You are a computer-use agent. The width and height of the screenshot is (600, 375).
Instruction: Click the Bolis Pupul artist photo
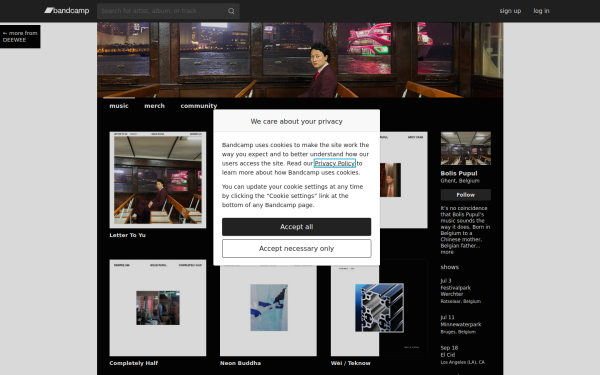click(x=466, y=148)
